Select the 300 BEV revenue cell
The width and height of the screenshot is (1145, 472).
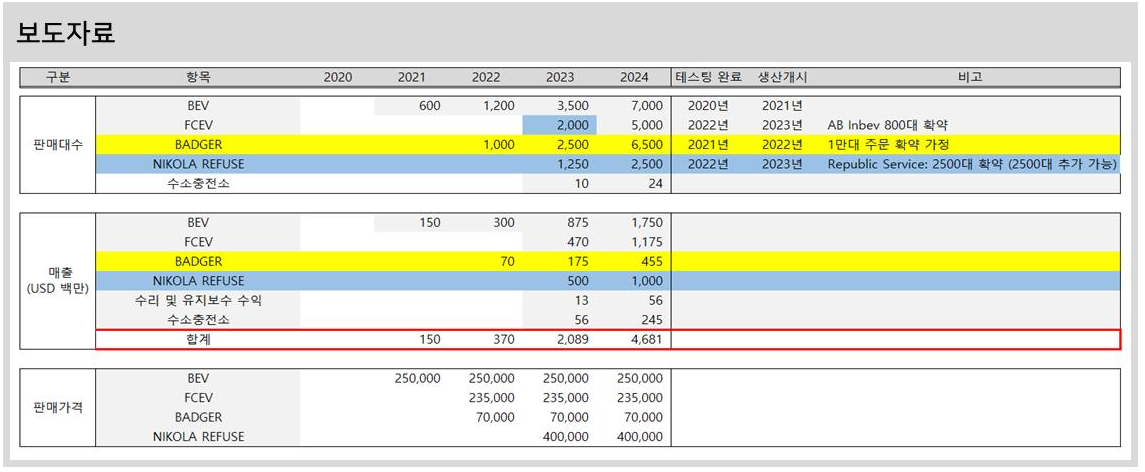[503, 222]
